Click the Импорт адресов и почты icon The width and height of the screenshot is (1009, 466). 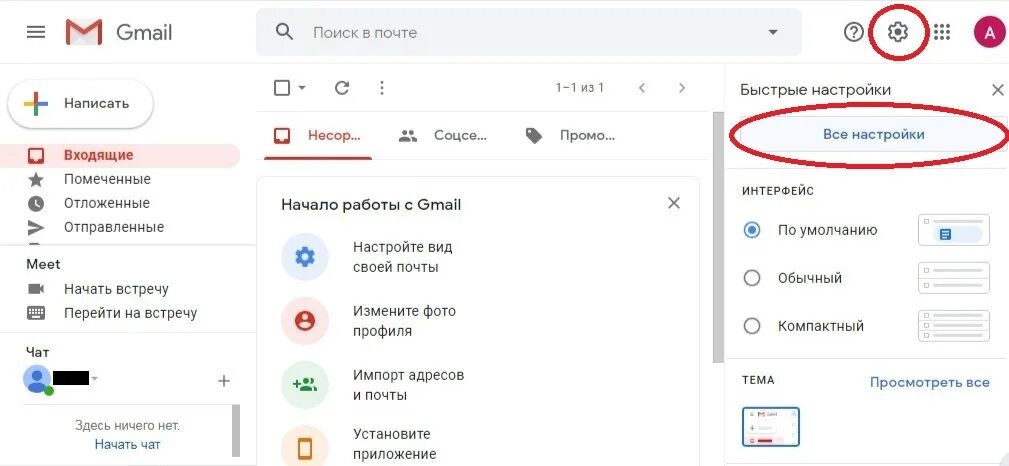click(x=304, y=385)
